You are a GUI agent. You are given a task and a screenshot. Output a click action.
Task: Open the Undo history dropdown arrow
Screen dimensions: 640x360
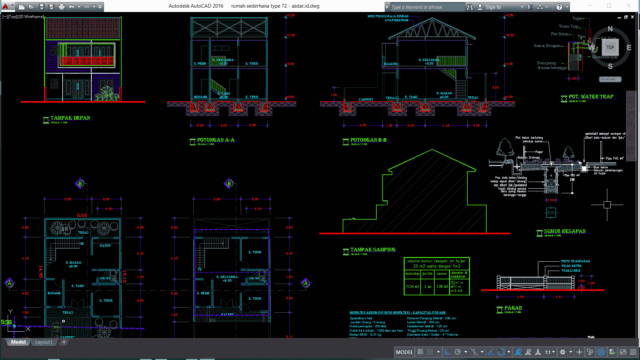point(79,7)
